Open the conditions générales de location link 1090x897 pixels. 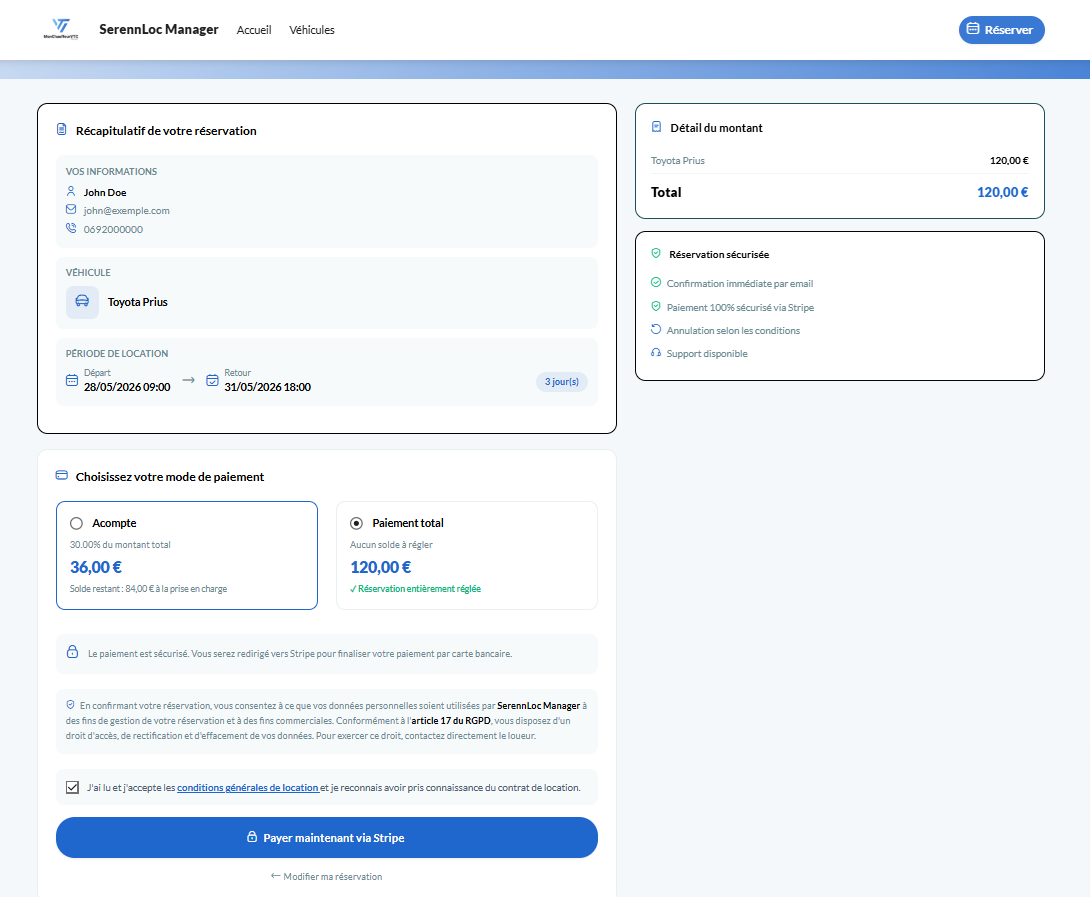[x=247, y=788]
